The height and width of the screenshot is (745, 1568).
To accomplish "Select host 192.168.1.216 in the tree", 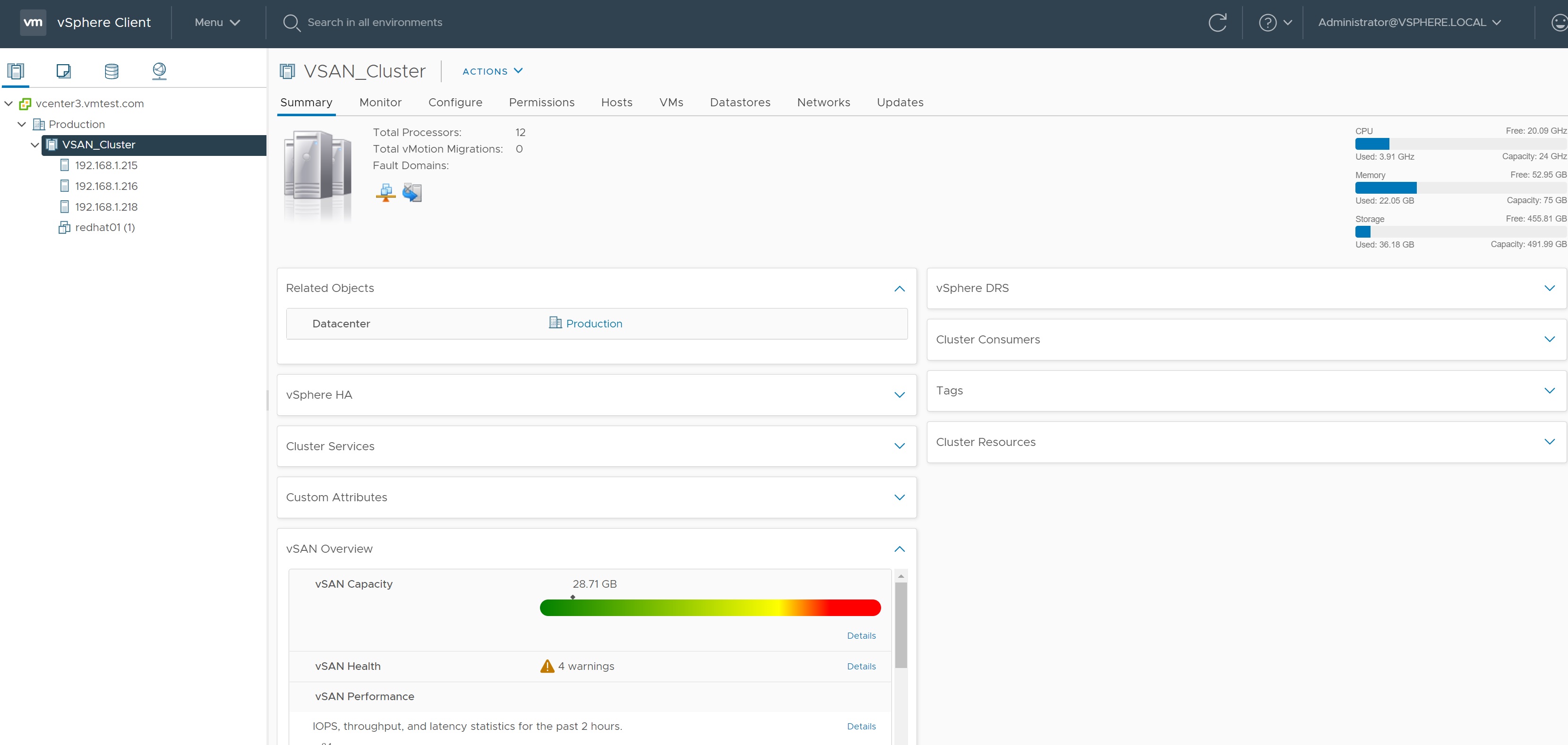I will point(106,186).
